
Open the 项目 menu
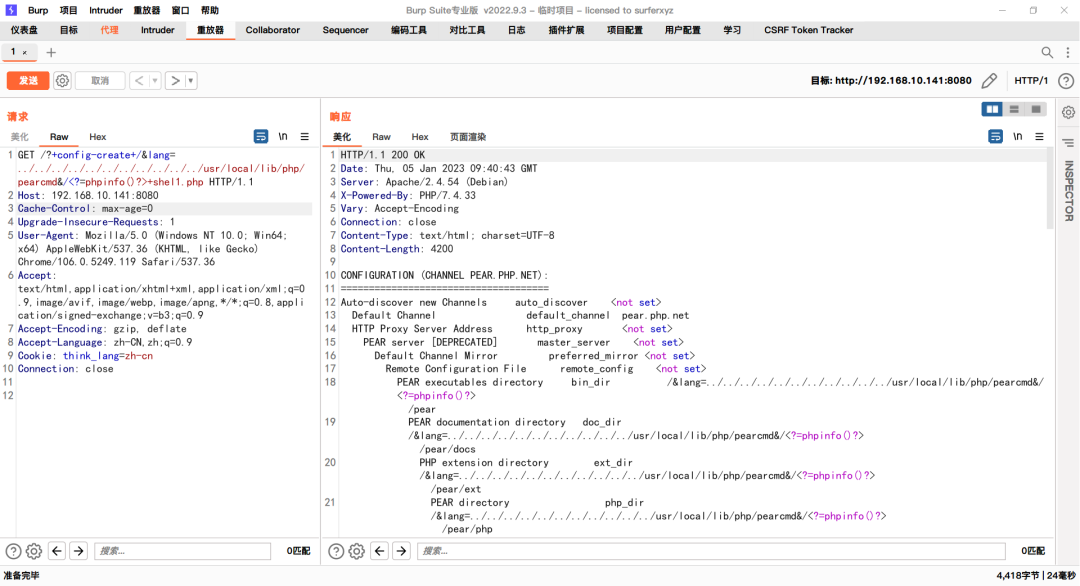pyautogui.click(x=68, y=10)
